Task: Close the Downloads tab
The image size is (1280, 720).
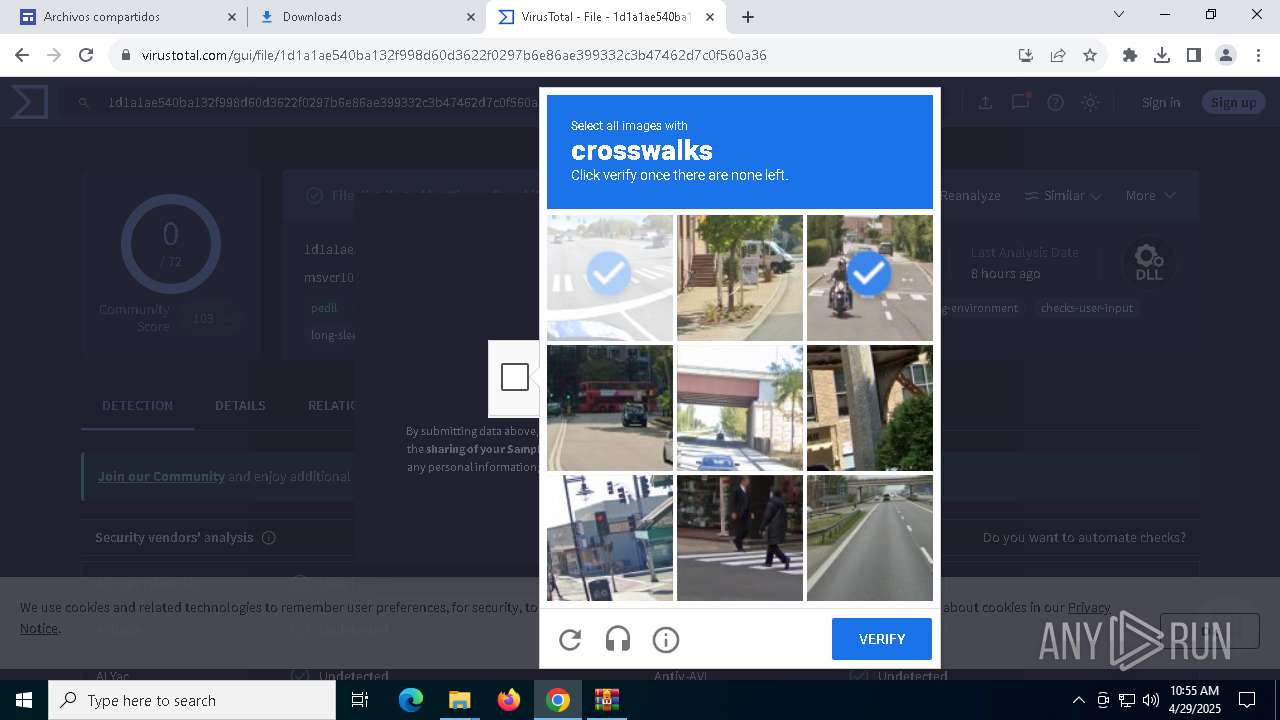Action: pyautogui.click(x=471, y=17)
